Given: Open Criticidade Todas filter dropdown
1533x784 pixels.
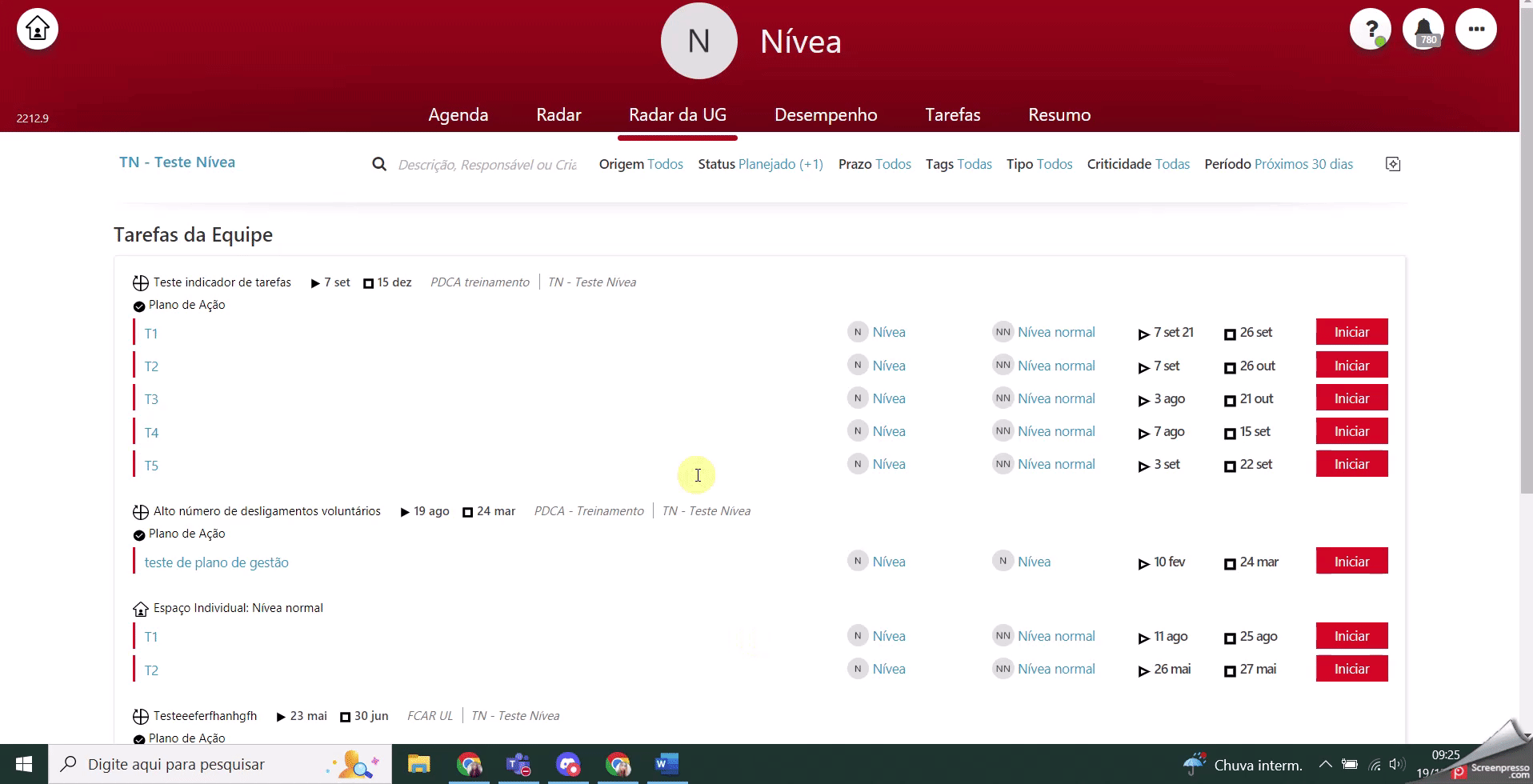Looking at the screenshot, I should click(1139, 164).
